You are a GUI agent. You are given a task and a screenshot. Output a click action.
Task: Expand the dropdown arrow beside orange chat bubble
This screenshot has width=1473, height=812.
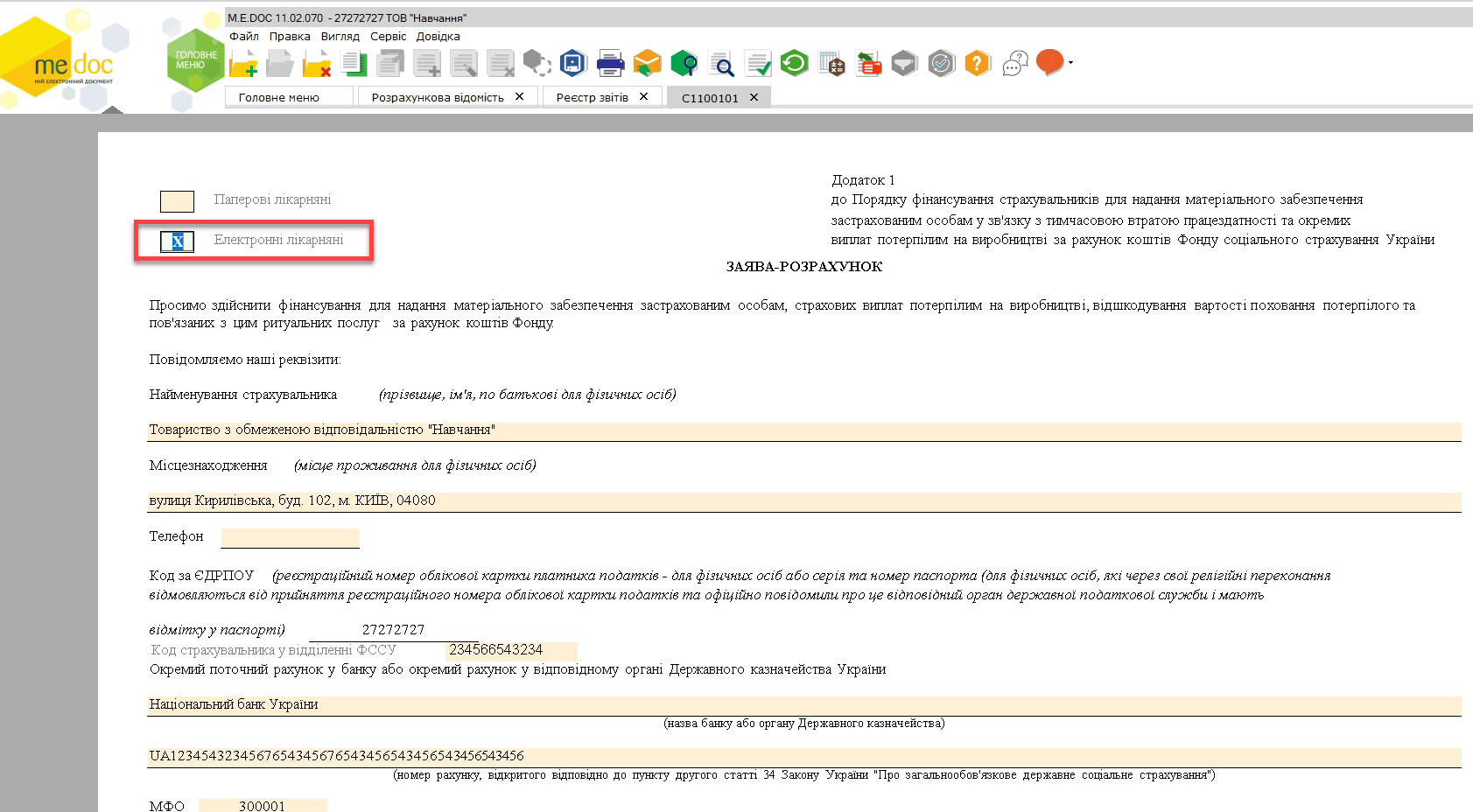coord(1070,63)
